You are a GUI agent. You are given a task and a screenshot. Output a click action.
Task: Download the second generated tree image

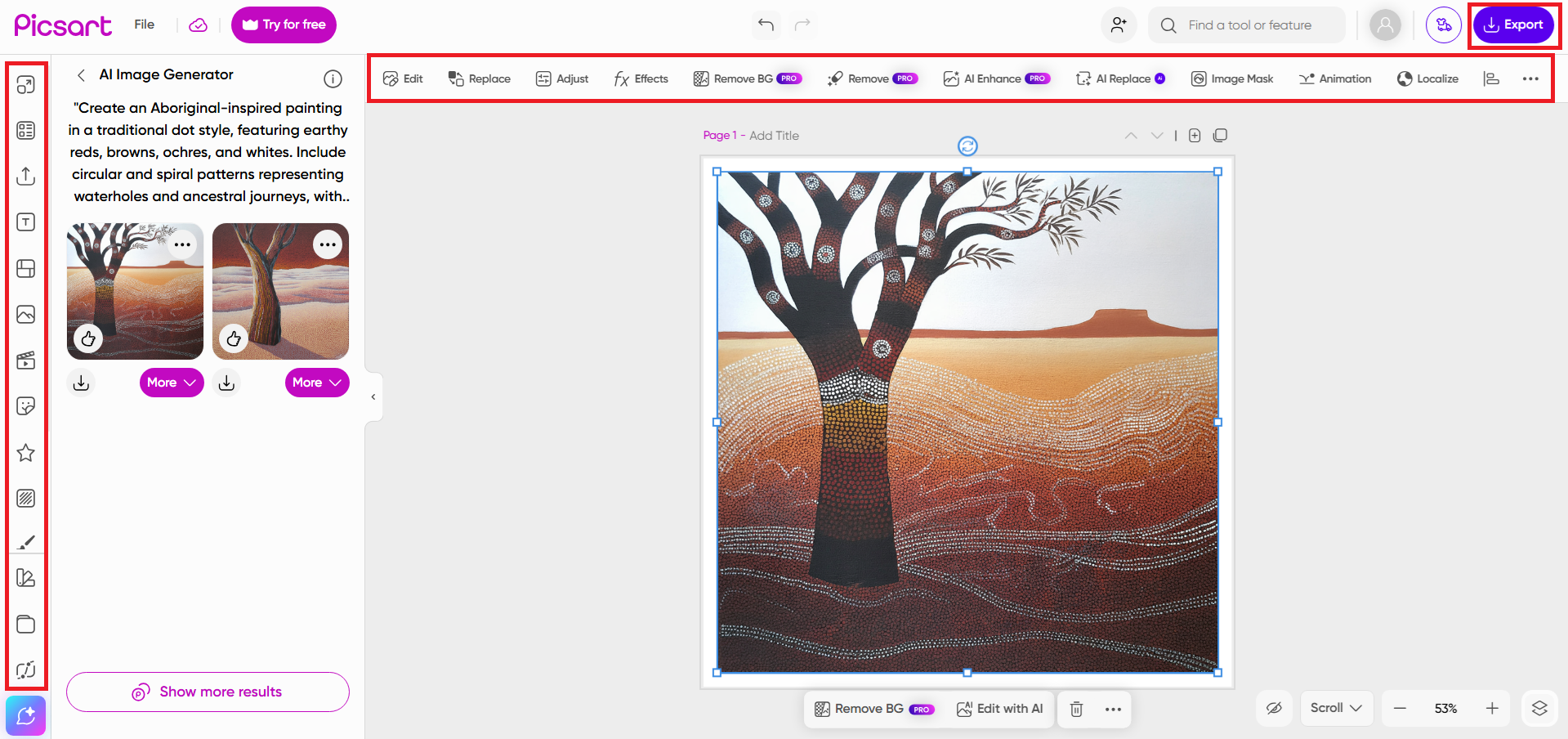226,383
